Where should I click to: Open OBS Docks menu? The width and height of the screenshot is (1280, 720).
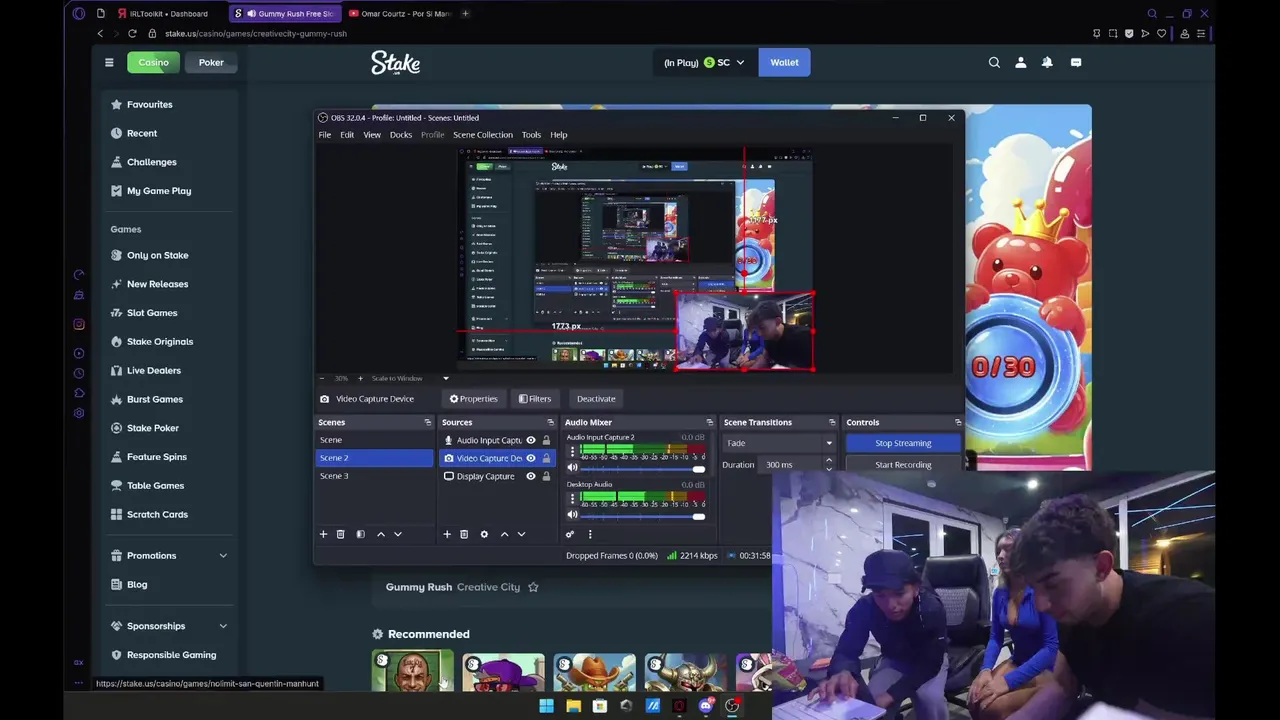401,135
